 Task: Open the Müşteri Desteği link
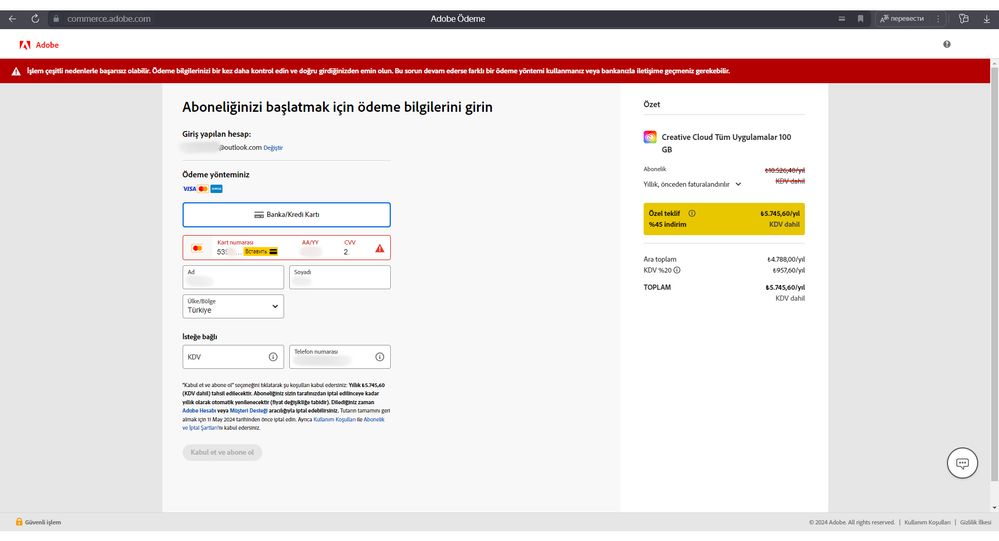(x=248, y=411)
